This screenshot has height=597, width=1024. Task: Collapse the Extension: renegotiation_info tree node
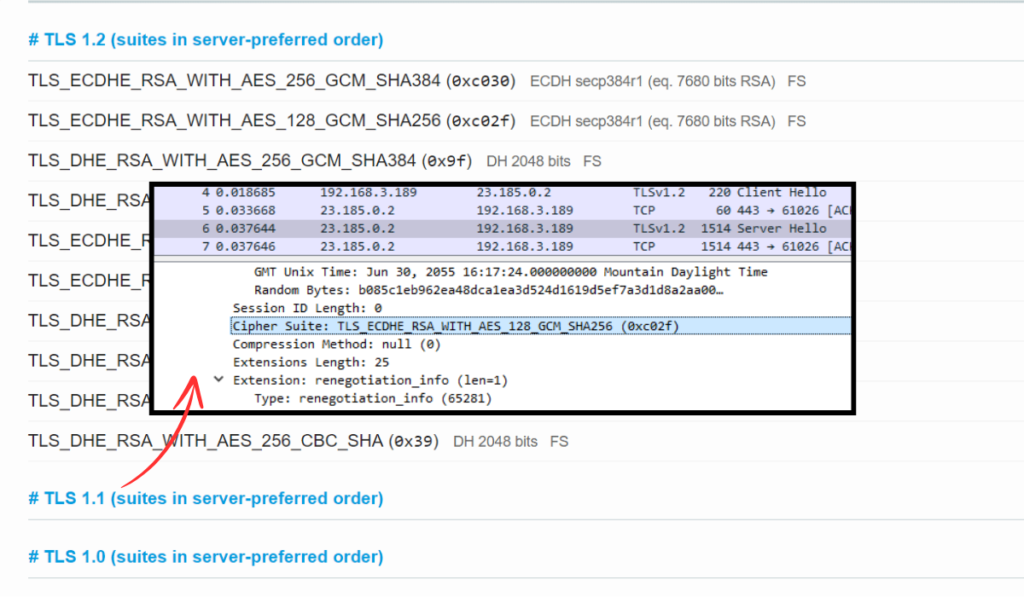pos(218,379)
